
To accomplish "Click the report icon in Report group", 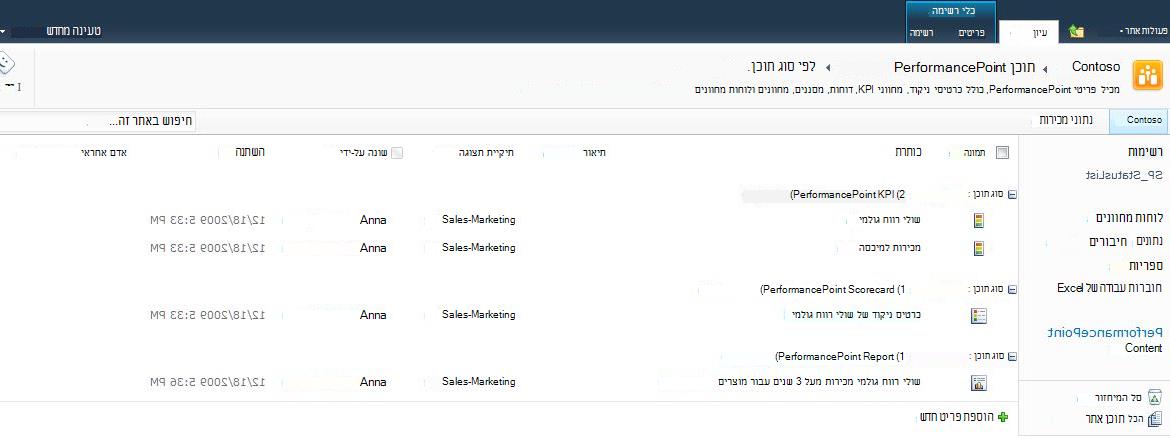I will click(x=978, y=383).
